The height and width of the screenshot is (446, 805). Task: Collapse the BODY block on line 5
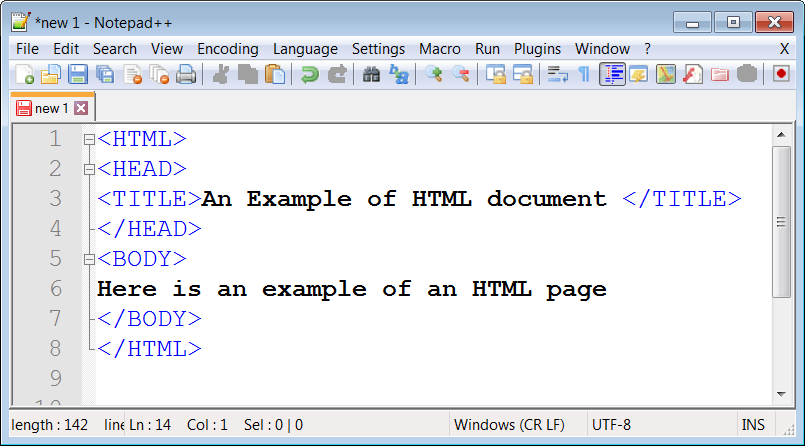pyautogui.click(x=89, y=259)
